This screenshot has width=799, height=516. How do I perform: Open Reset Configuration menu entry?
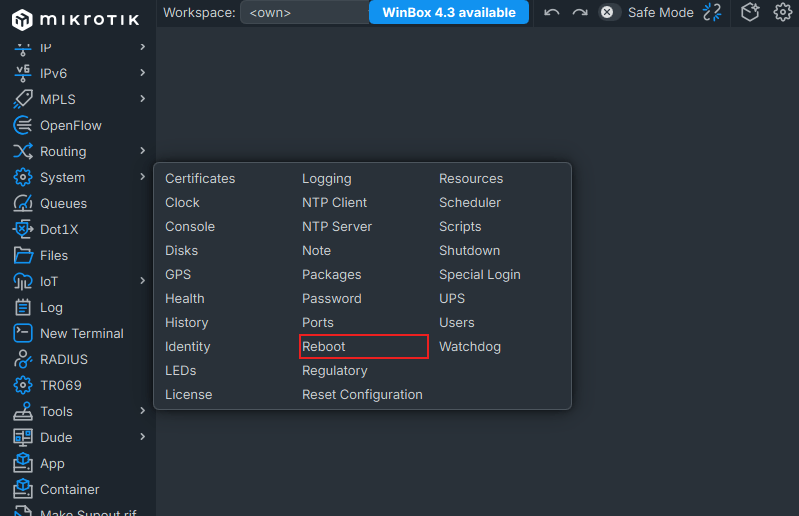pyautogui.click(x=362, y=395)
